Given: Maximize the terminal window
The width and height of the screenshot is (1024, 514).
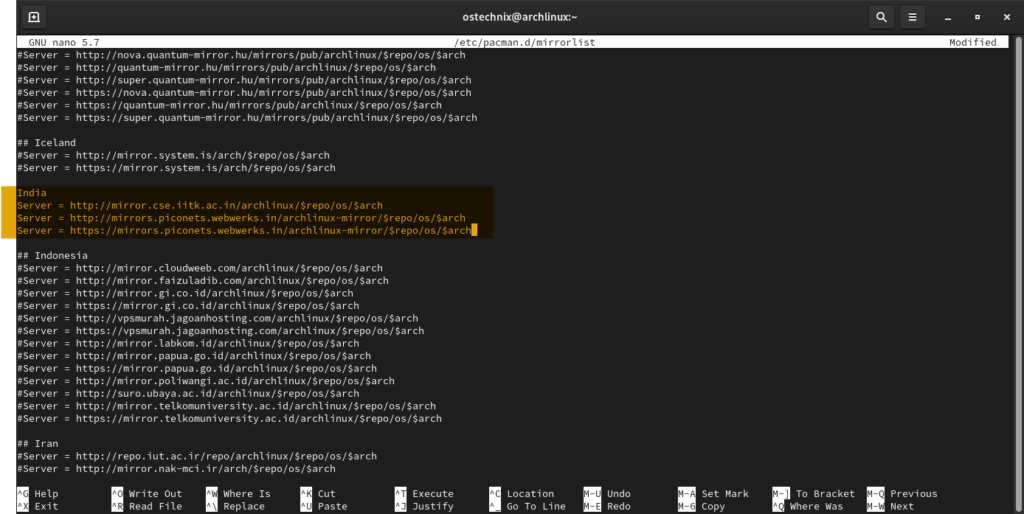Looking at the screenshot, I should click(x=976, y=17).
